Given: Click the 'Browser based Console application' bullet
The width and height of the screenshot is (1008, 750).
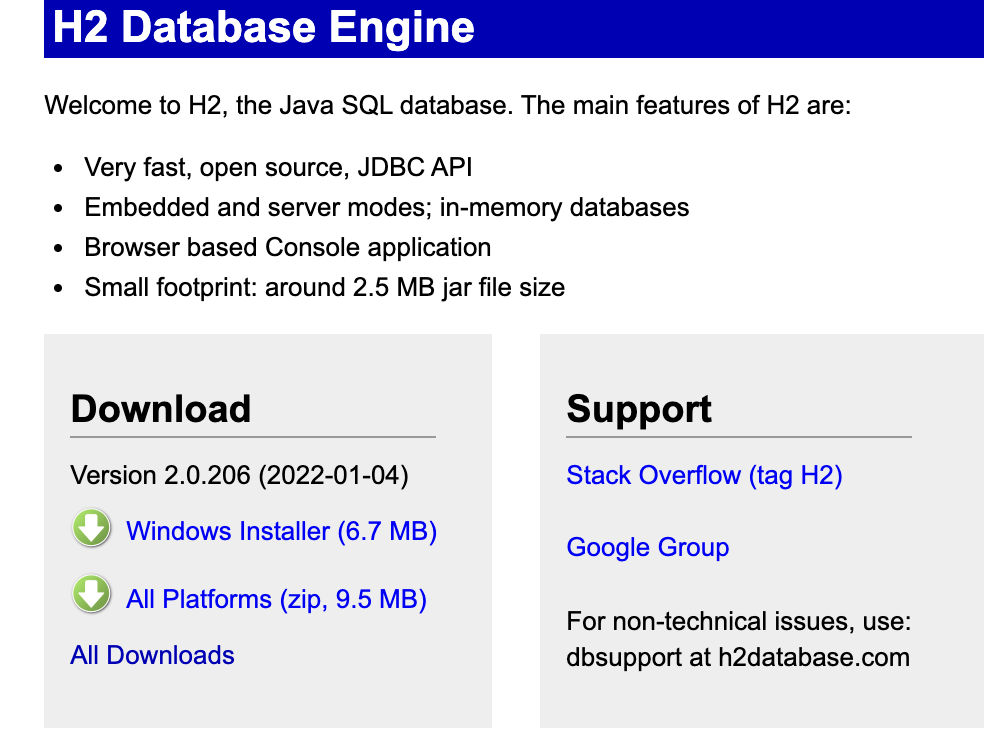Looking at the screenshot, I should (288, 247).
